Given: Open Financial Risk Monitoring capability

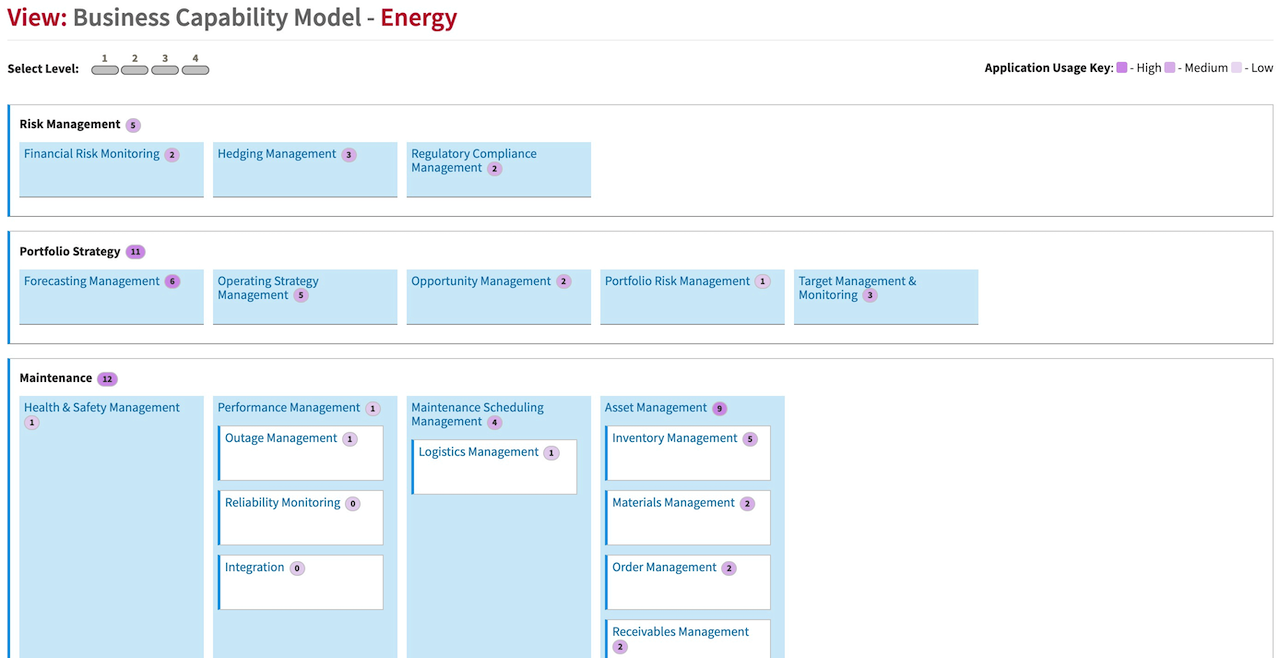Looking at the screenshot, I should [x=92, y=154].
